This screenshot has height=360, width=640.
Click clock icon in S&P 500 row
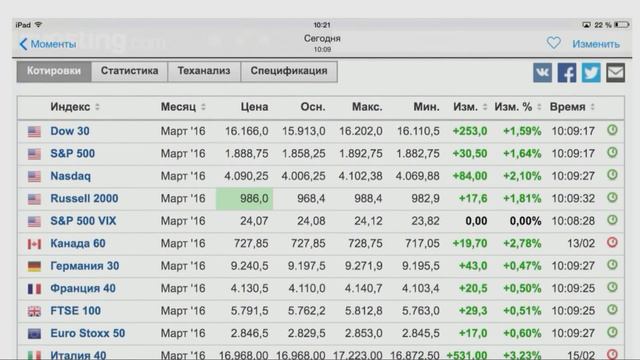tap(612, 153)
